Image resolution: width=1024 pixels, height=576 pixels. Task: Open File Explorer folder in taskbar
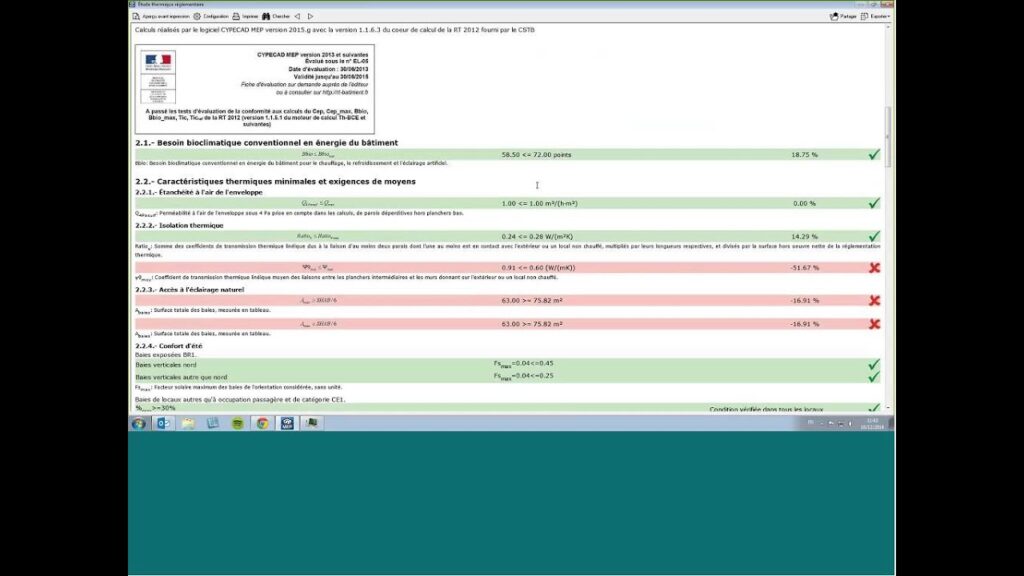(x=188, y=423)
